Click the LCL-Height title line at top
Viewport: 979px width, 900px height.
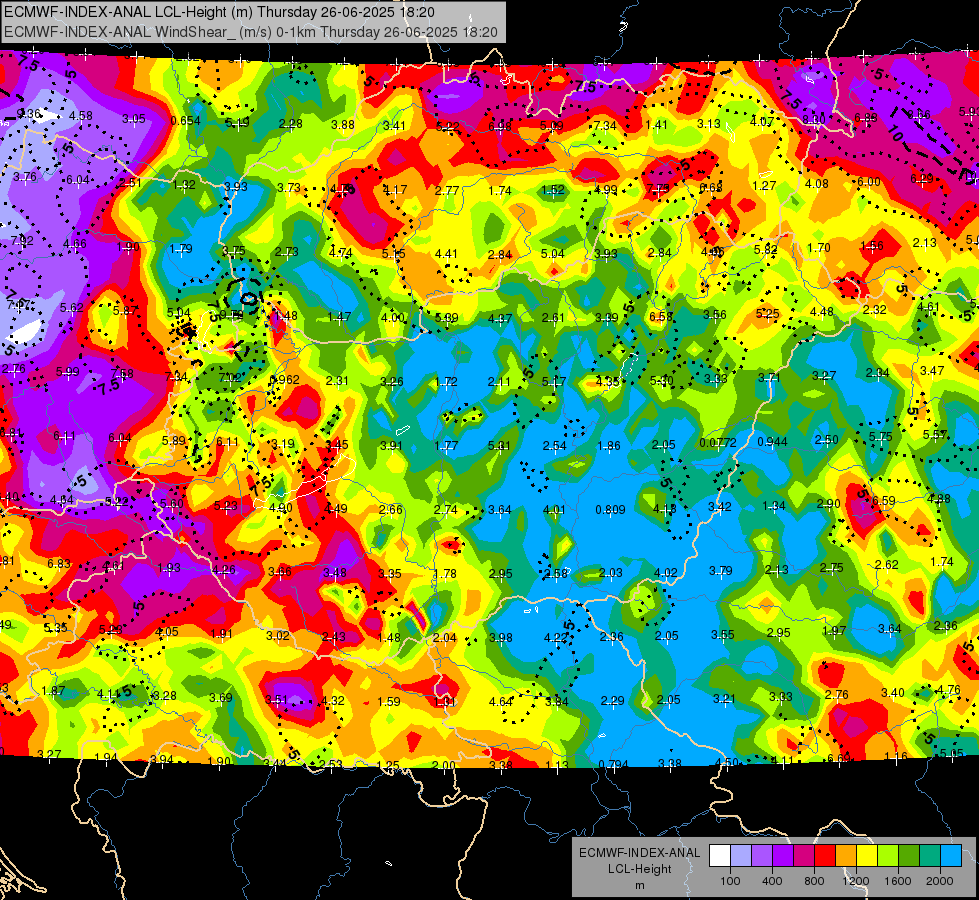coord(219,12)
